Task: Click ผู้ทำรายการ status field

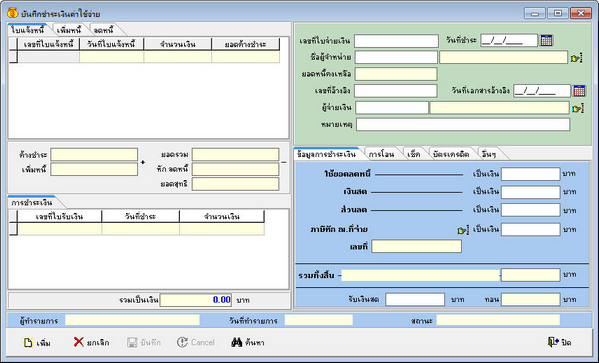Action: [132, 320]
